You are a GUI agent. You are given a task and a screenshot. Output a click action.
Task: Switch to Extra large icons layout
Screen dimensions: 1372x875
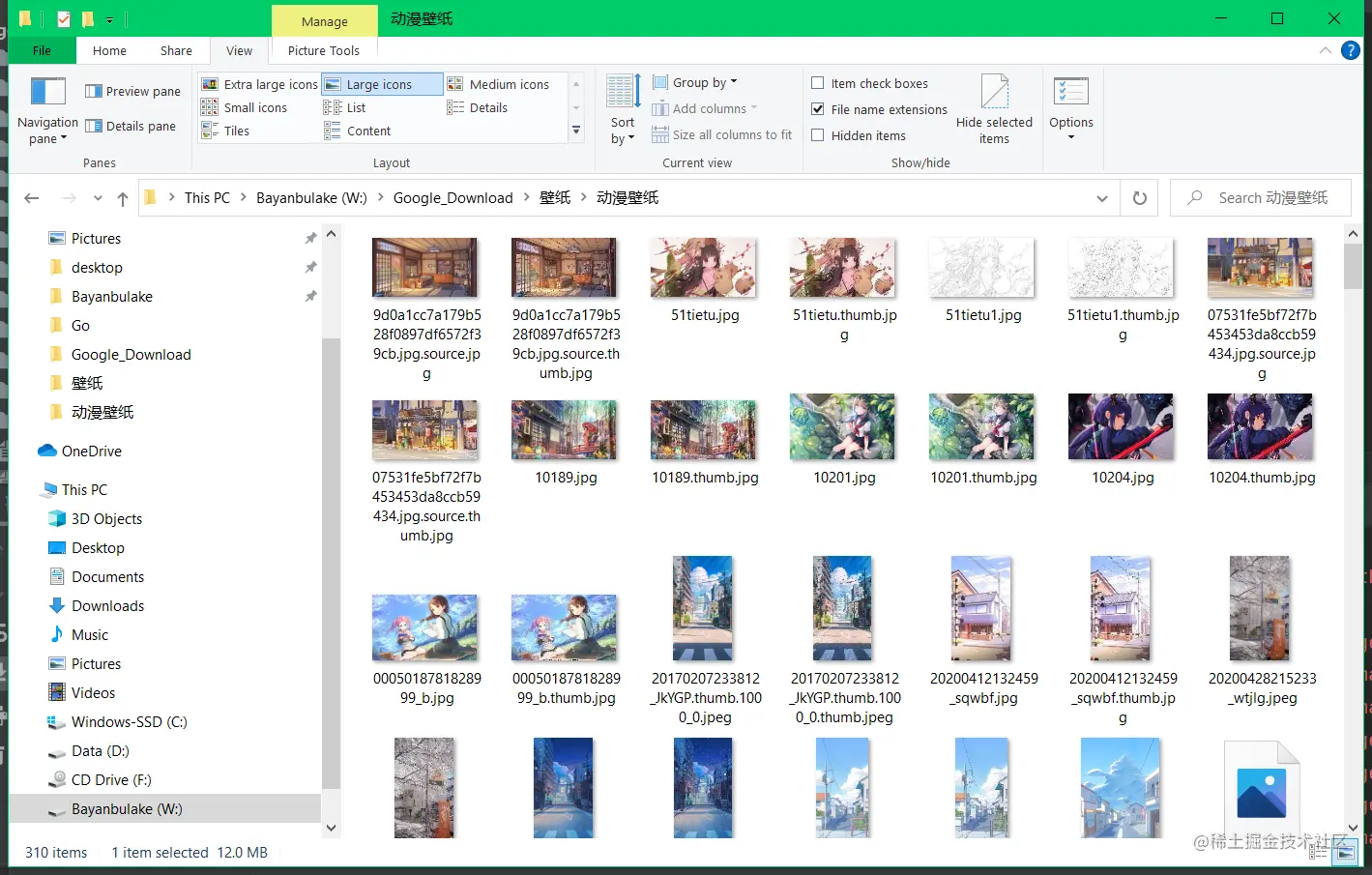point(259,84)
